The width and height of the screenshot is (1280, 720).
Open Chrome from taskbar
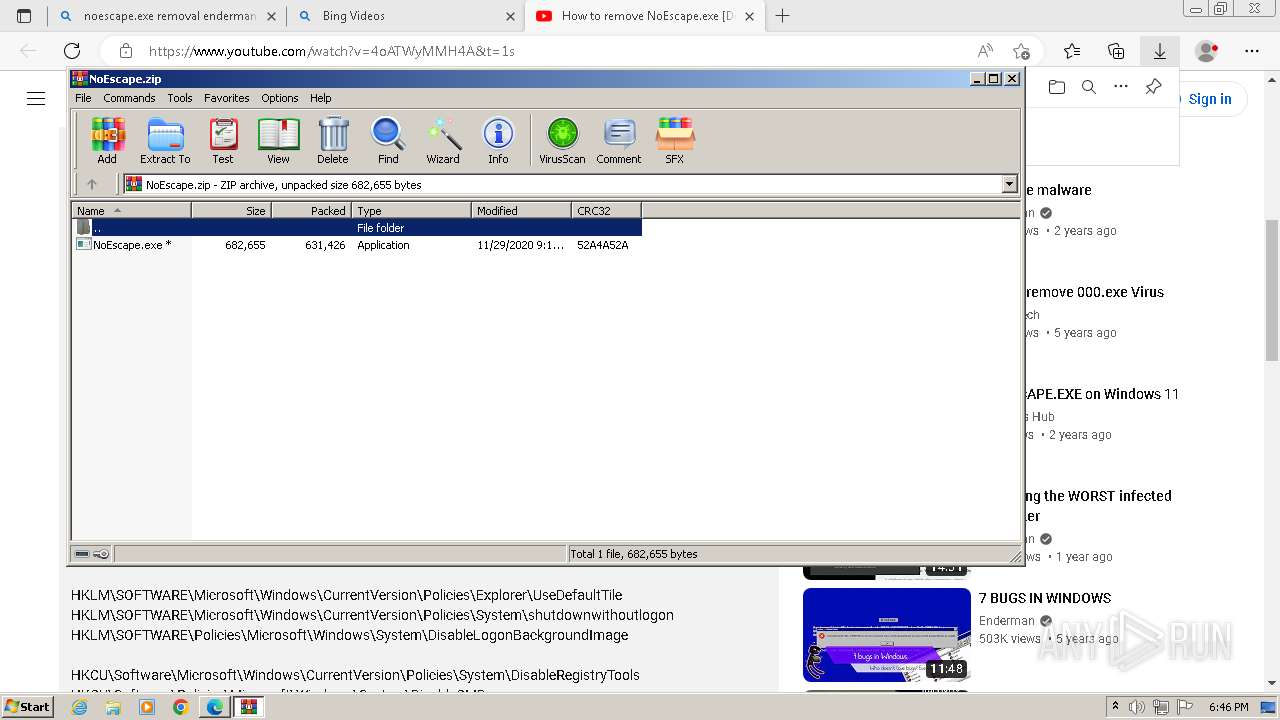click(180, 707)
